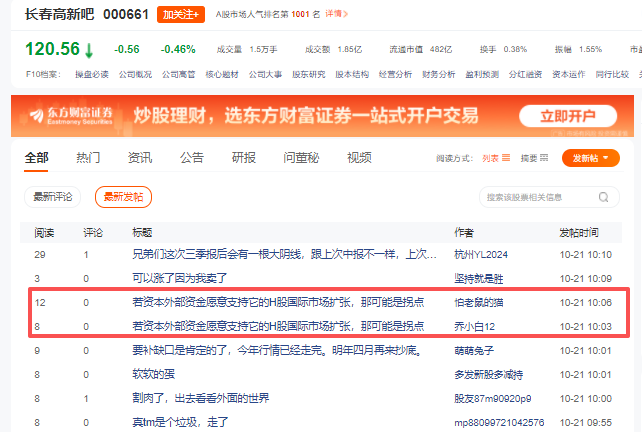The height and width of the screenshot is (432, 642).
Task: Open the 公司概况 F10 link
Action: pyautogui.click(x=135, y=75)
